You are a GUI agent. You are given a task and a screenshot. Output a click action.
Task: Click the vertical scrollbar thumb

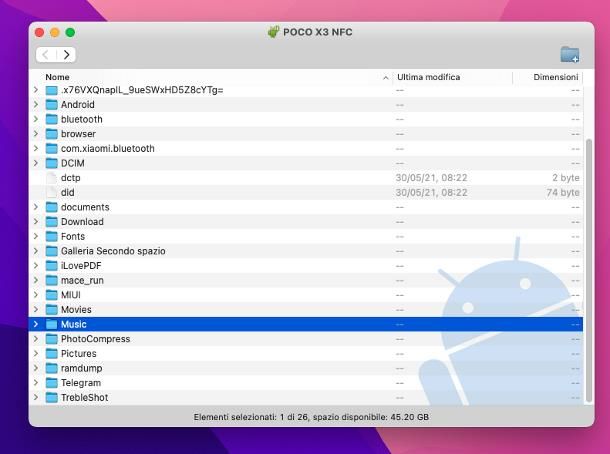point(589,270)
